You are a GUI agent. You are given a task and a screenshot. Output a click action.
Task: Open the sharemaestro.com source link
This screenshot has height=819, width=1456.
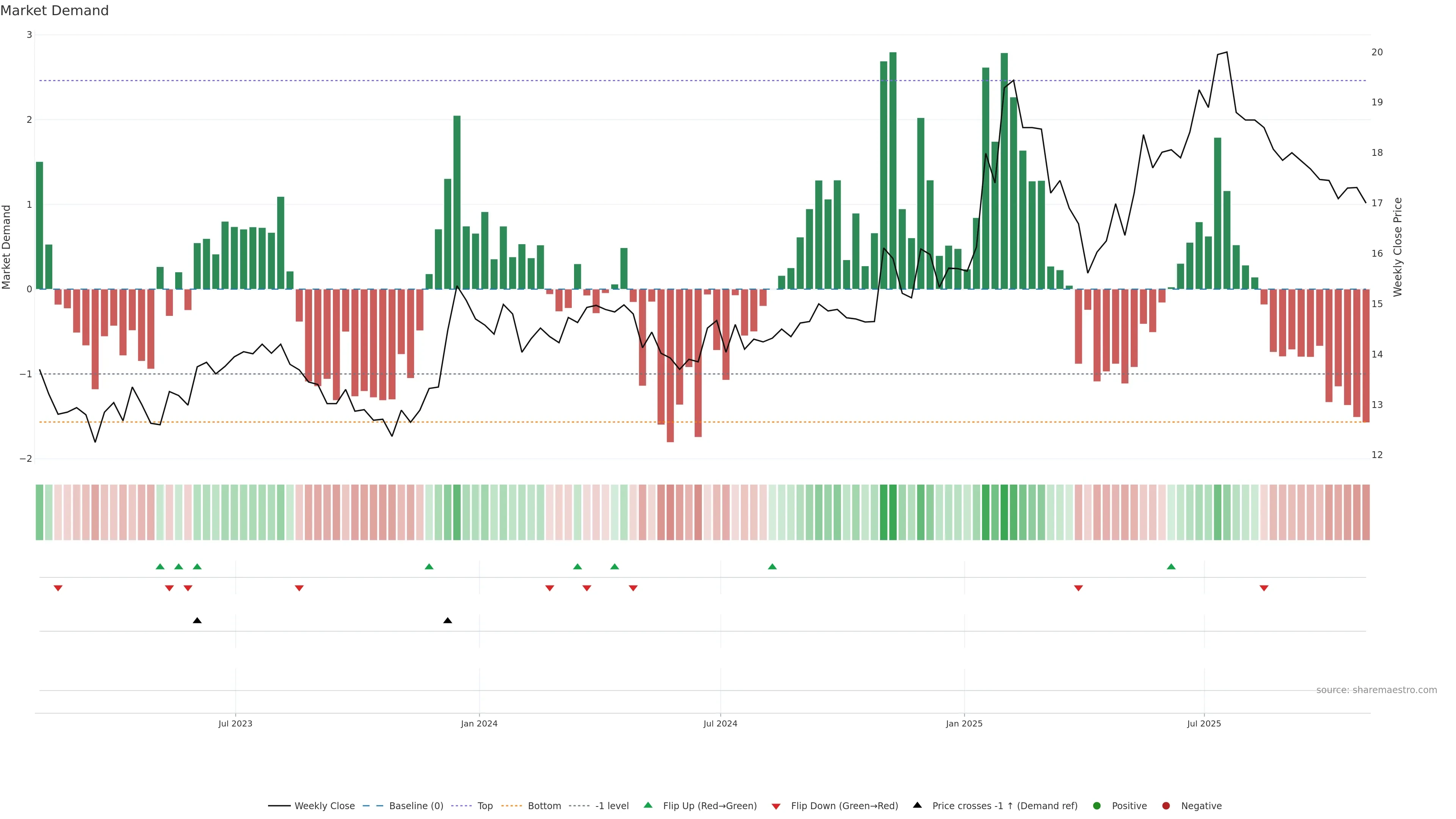[1376, 690]
